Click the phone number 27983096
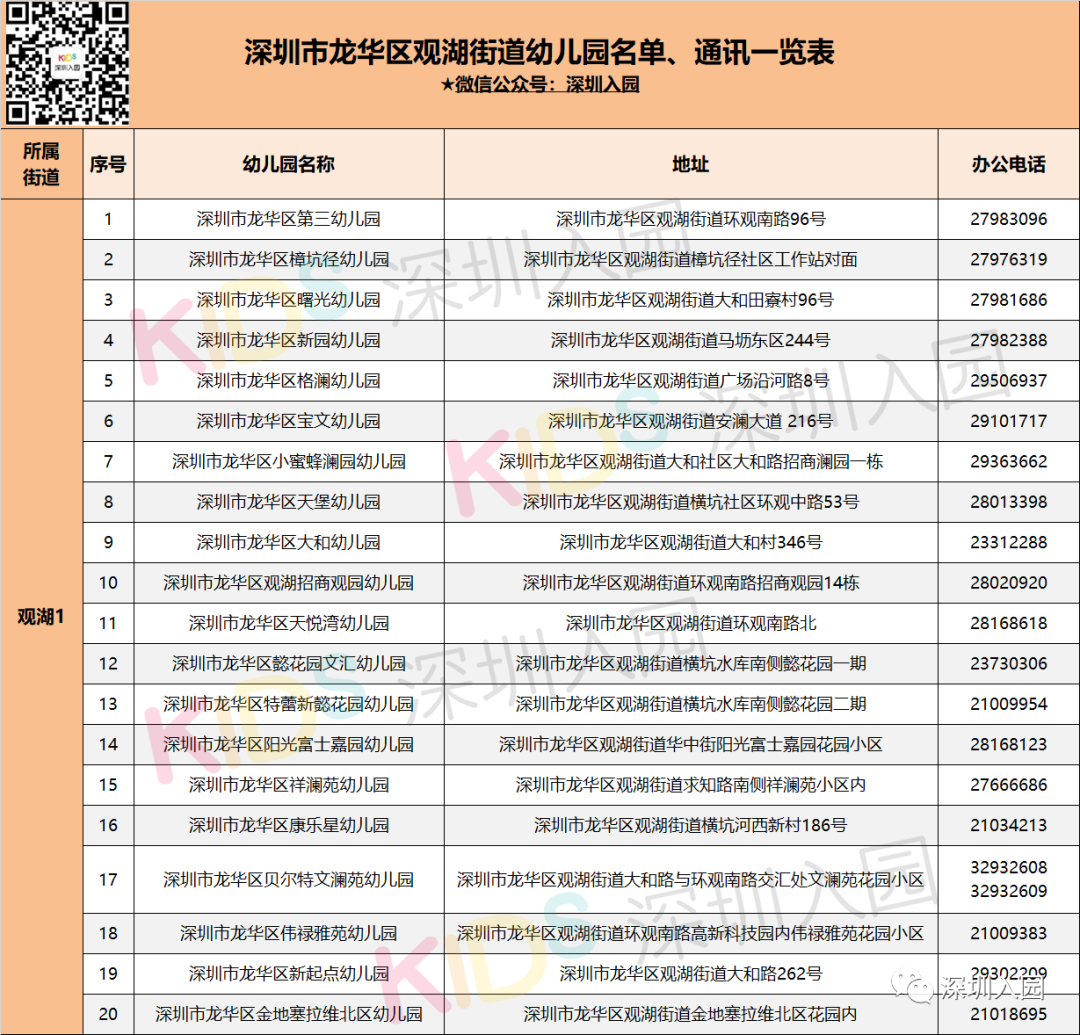This screenshot has width=1080, height=1035. tap(1008, 219)
